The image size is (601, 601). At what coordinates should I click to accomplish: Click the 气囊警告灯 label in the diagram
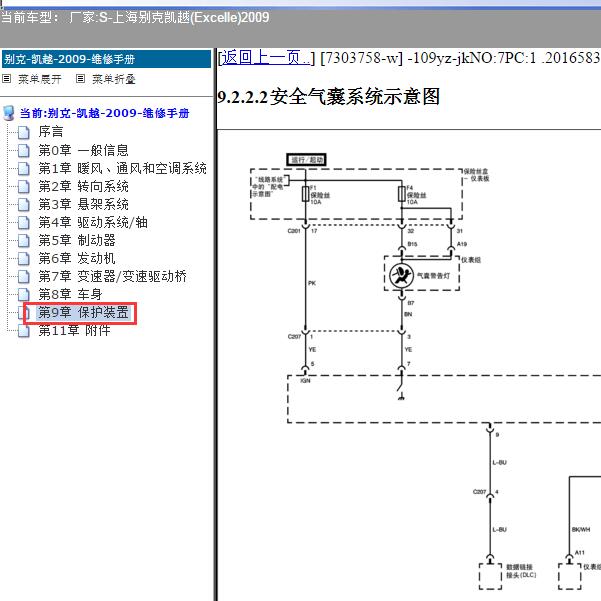coord(434,276)
